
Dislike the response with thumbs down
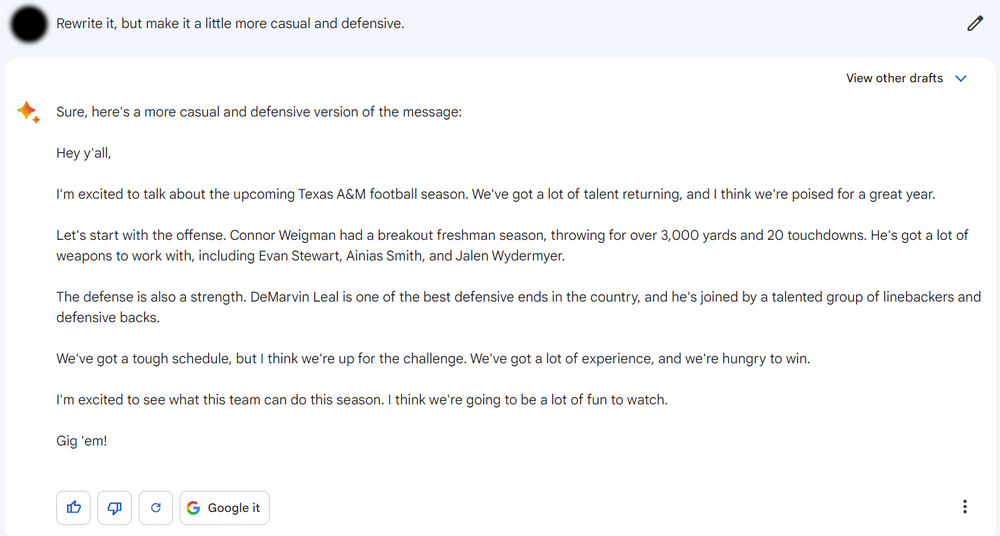115,508
